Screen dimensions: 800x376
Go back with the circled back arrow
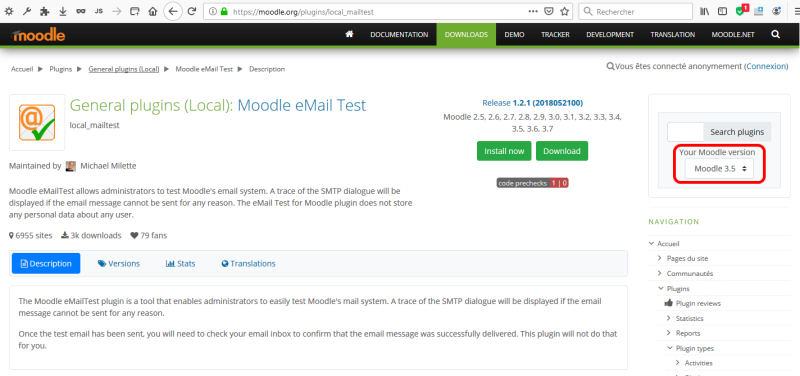pos(173,11)
